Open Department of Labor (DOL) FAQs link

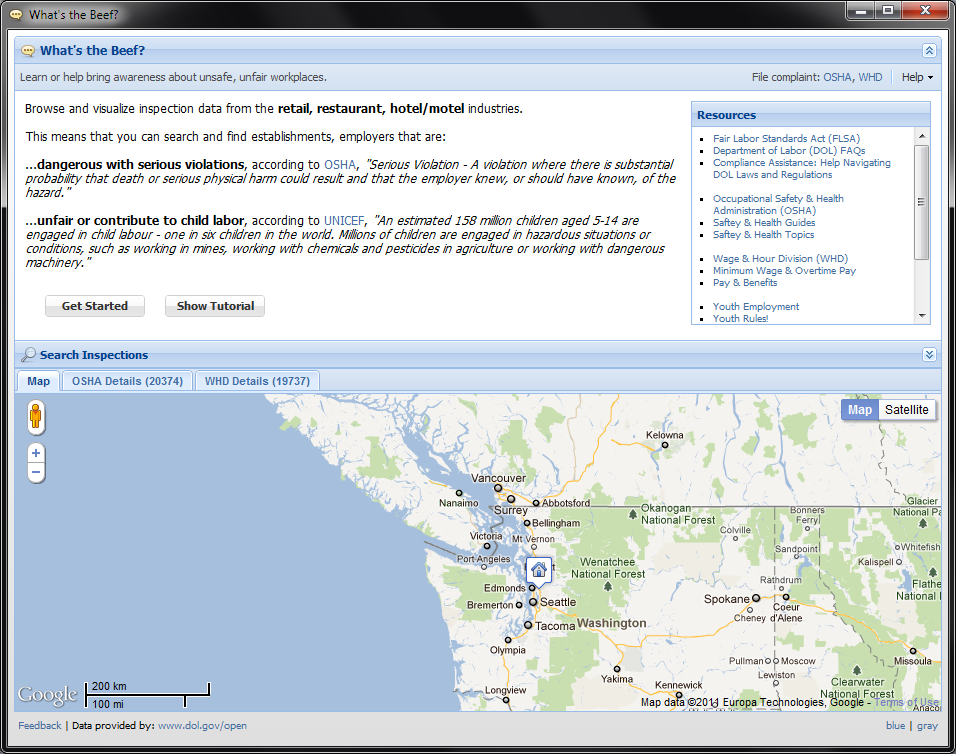point(789,151)
